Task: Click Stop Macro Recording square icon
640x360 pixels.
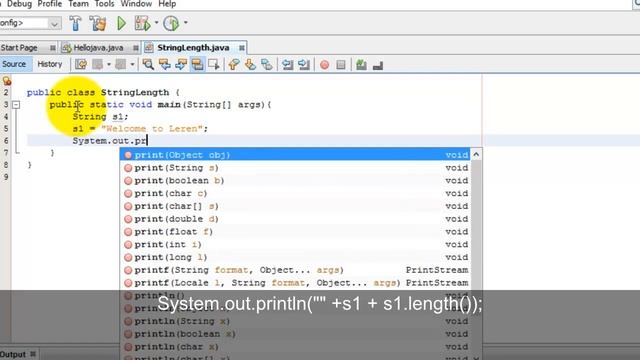Action: [x=341, y=65]
